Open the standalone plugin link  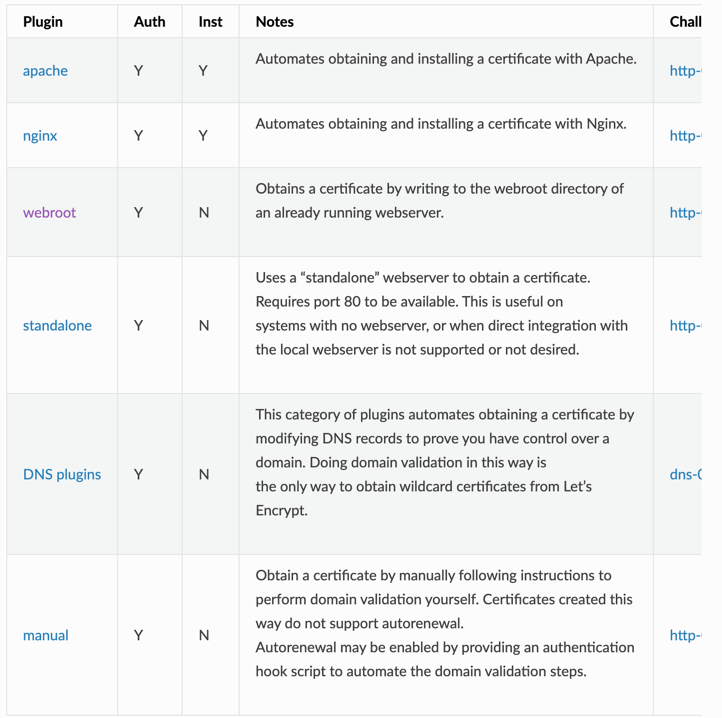pos(57,326)
